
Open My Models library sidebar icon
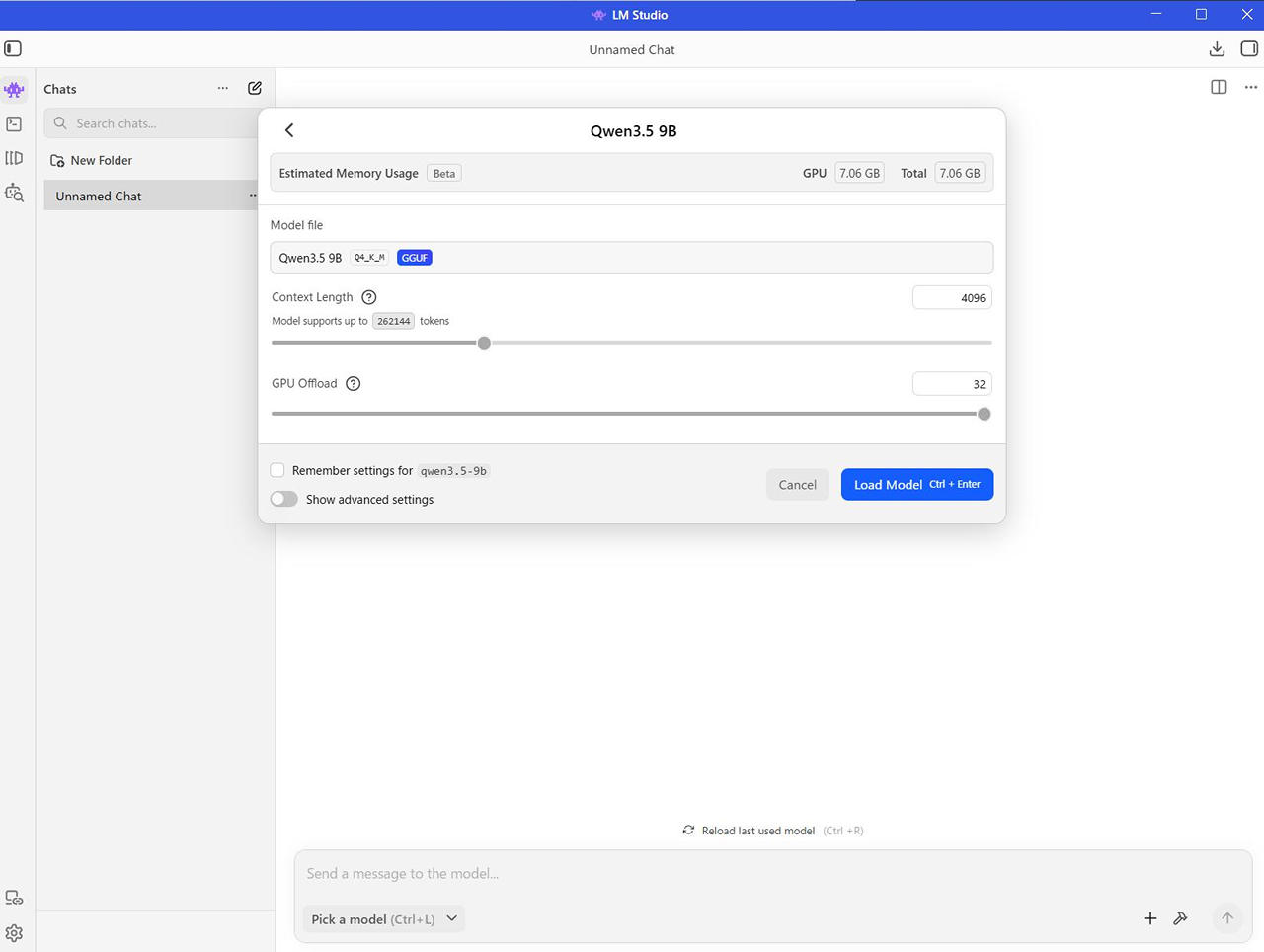[14, 158]
